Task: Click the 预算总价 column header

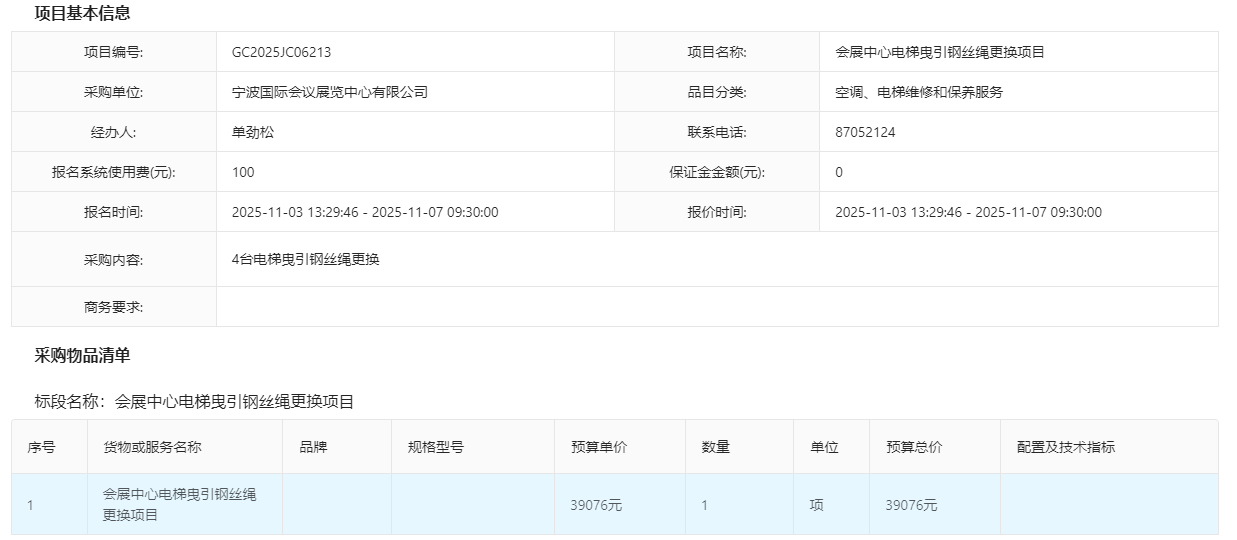Action: (914, 447)
